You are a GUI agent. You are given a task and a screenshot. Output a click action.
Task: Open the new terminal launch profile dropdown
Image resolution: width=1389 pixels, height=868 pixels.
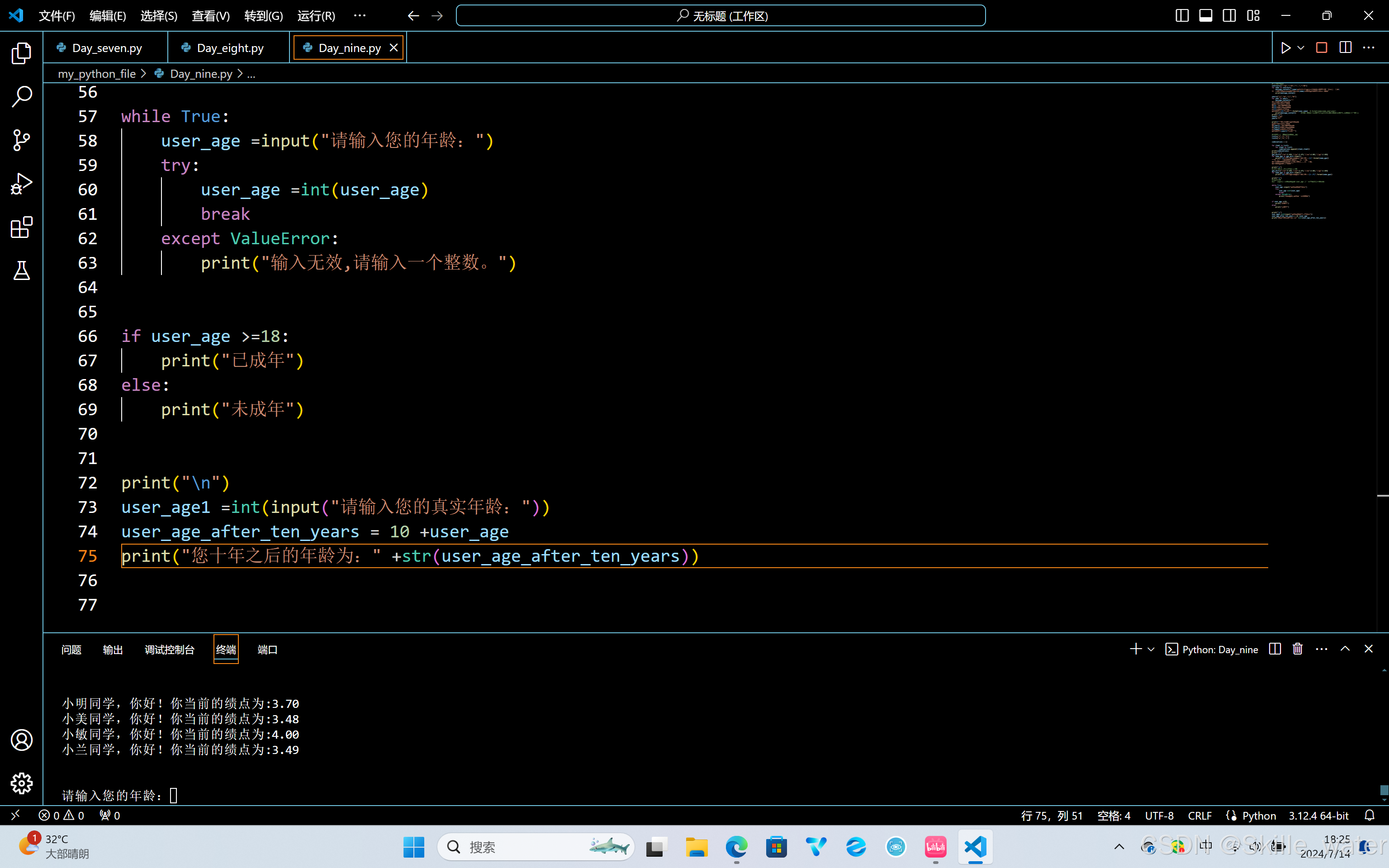[1151, 649]
